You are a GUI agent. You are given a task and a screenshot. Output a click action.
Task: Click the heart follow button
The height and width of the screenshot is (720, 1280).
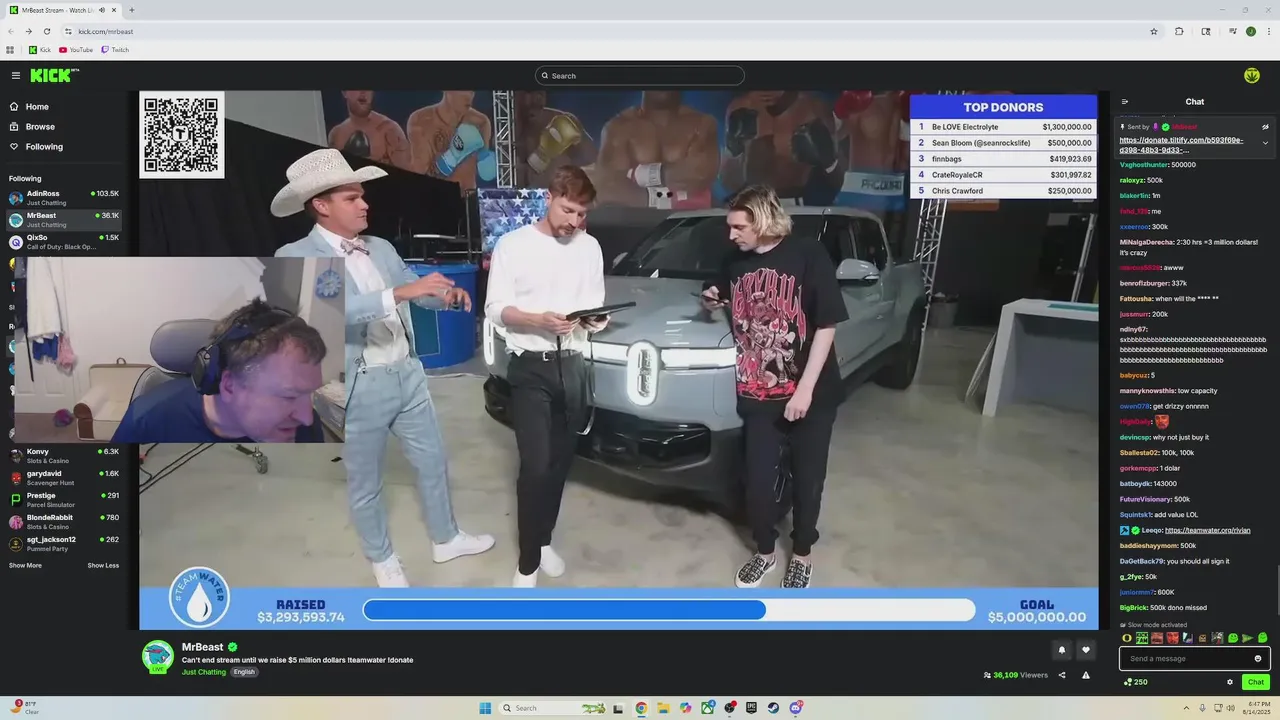click(x=1086, y=650)
